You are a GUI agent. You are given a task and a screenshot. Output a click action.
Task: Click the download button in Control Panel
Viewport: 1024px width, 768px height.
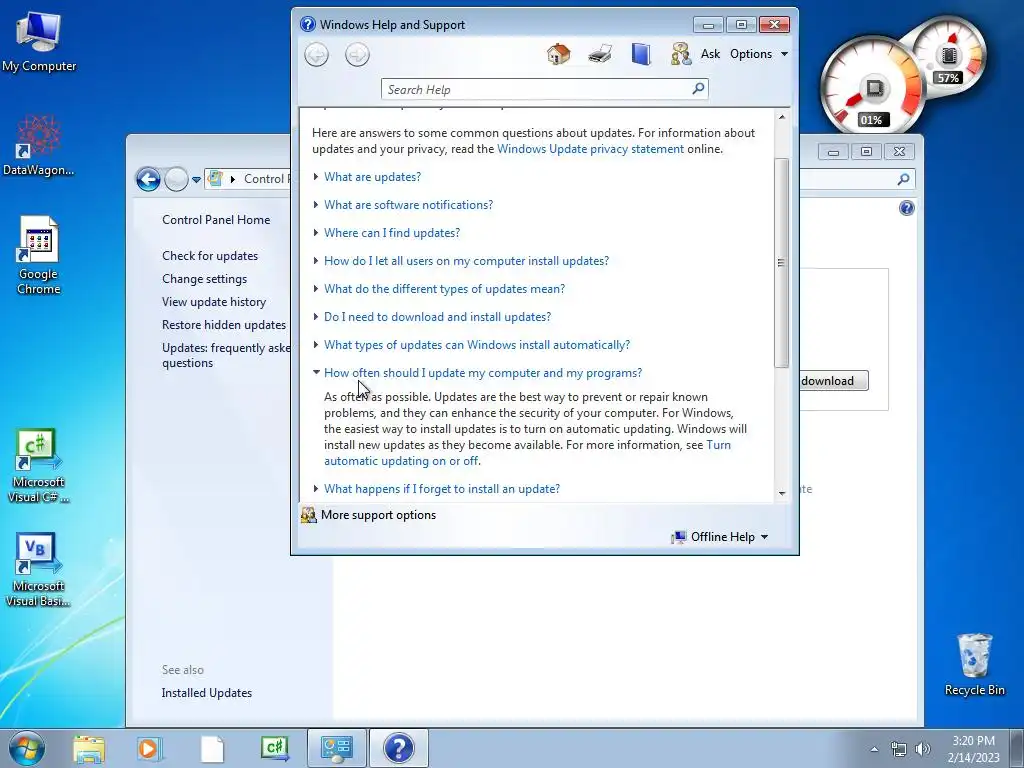pyautogui.click(x=833, y=381)
